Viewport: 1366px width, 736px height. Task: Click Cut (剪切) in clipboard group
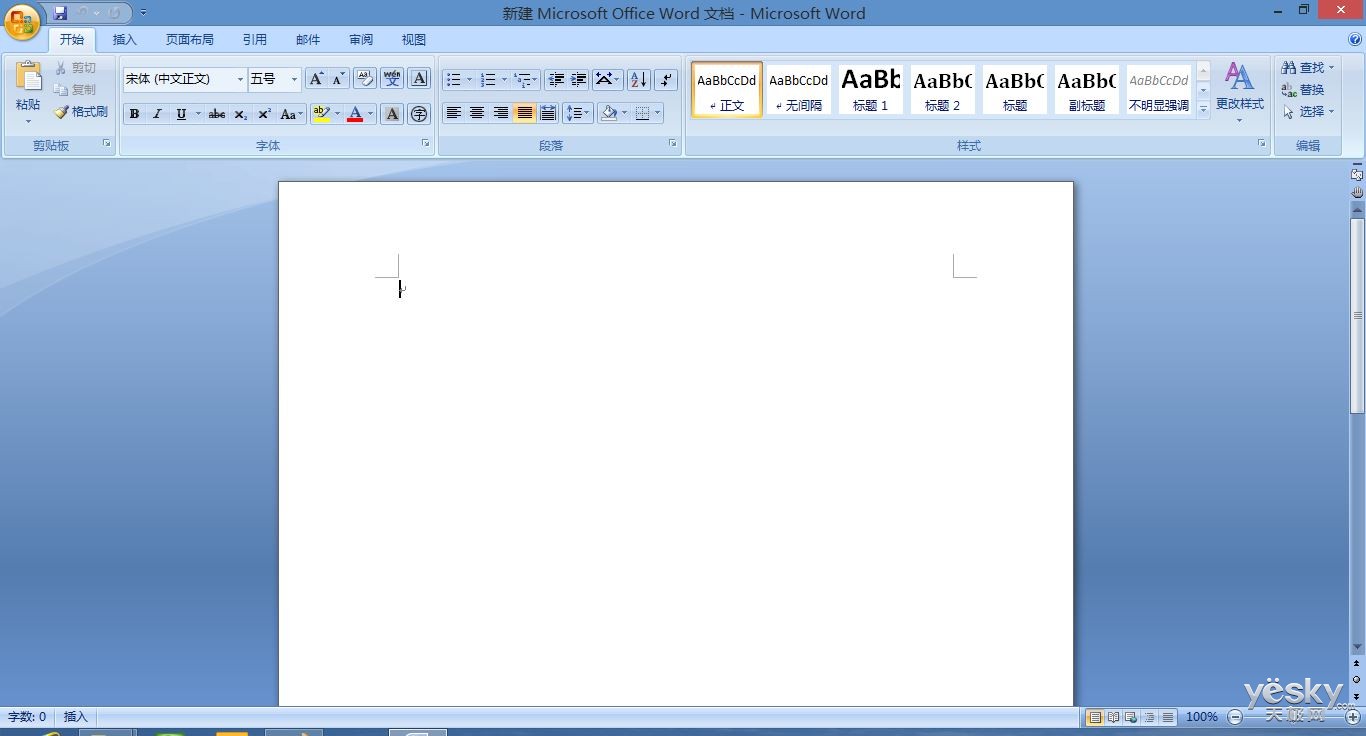click(76, 68)
